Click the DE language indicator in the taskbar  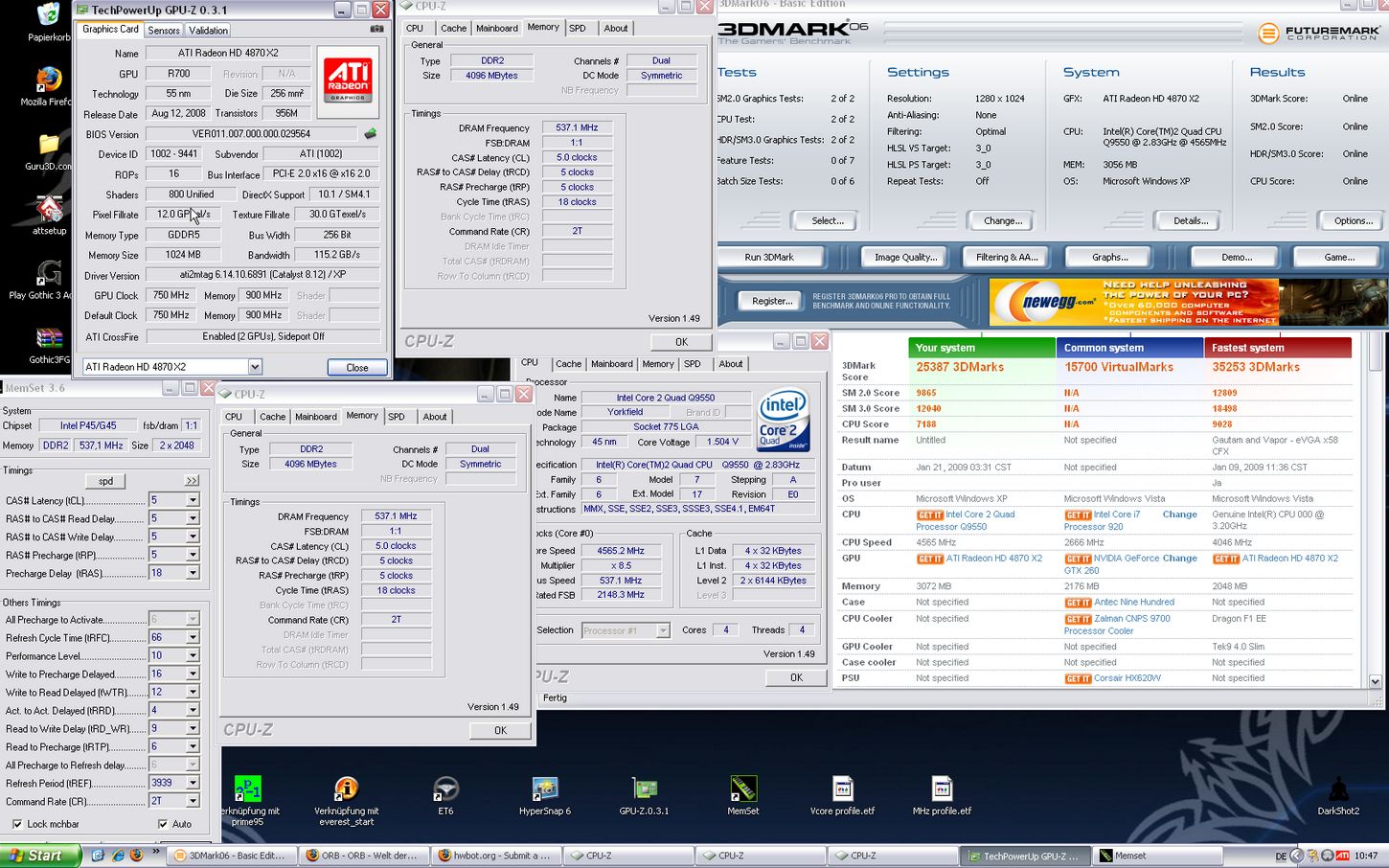[1281, 857]
